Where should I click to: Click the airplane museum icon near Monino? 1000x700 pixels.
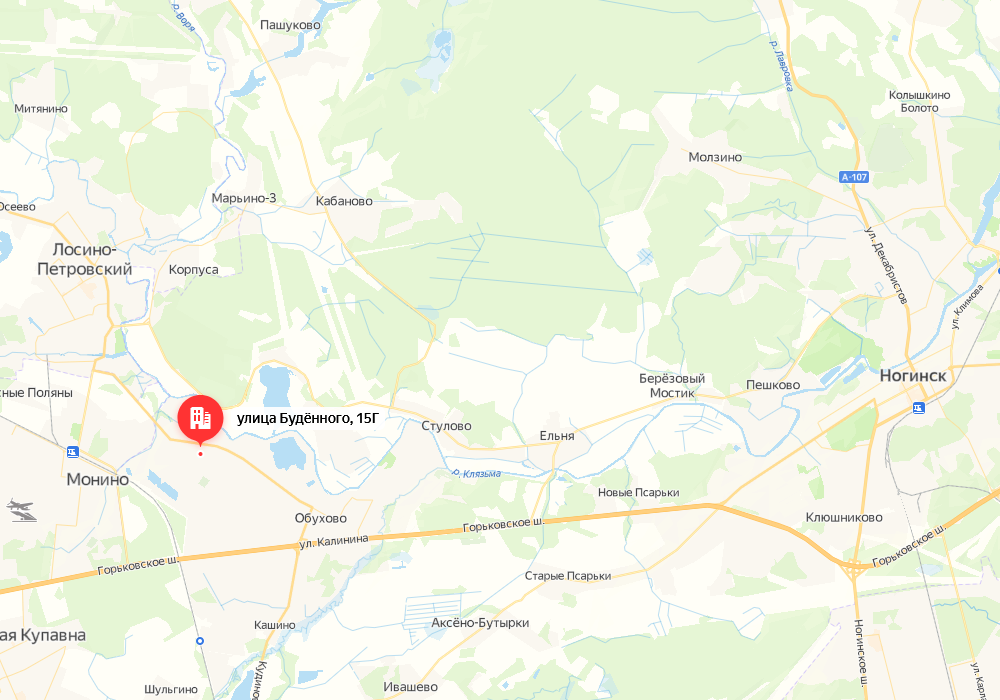click(x=21, y=510)
